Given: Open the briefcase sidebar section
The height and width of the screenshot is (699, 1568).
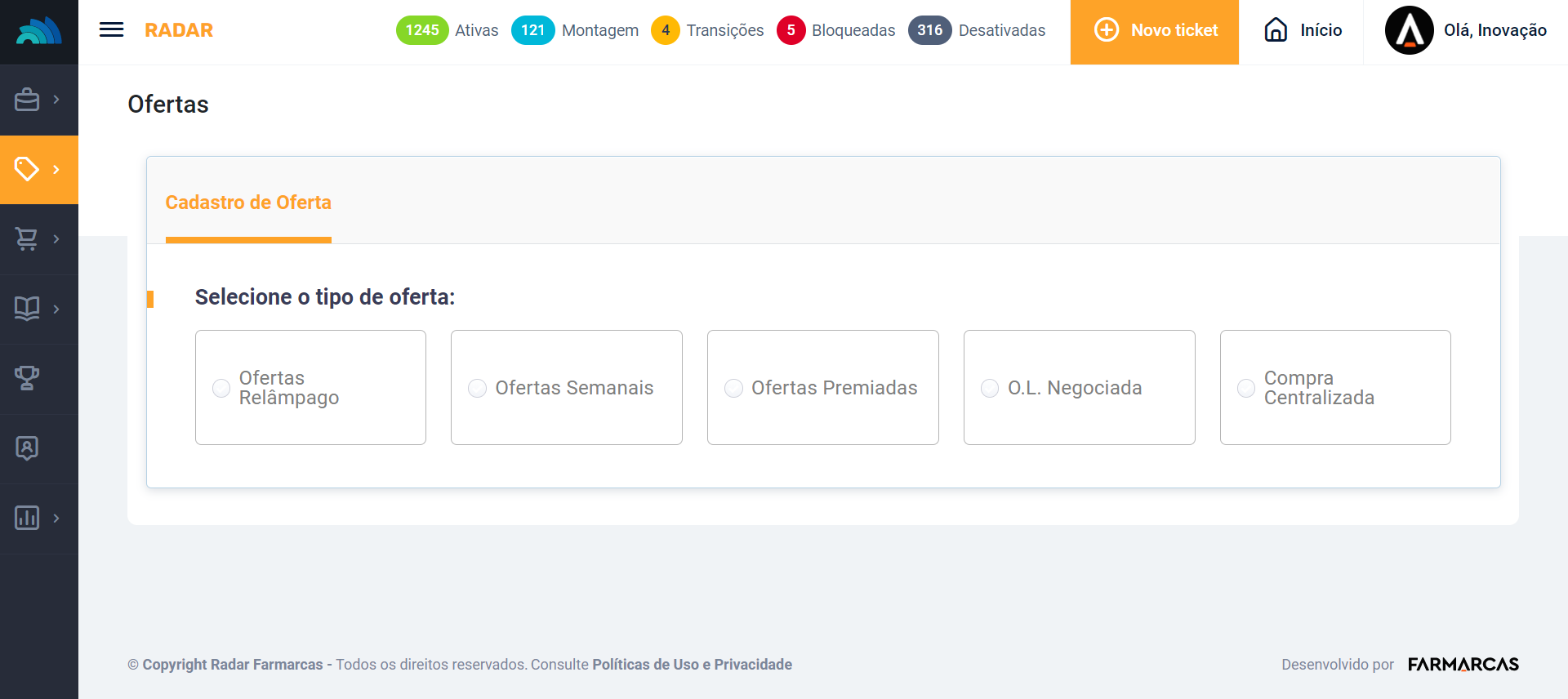Looking at the screenshot, I should point(27,100).
